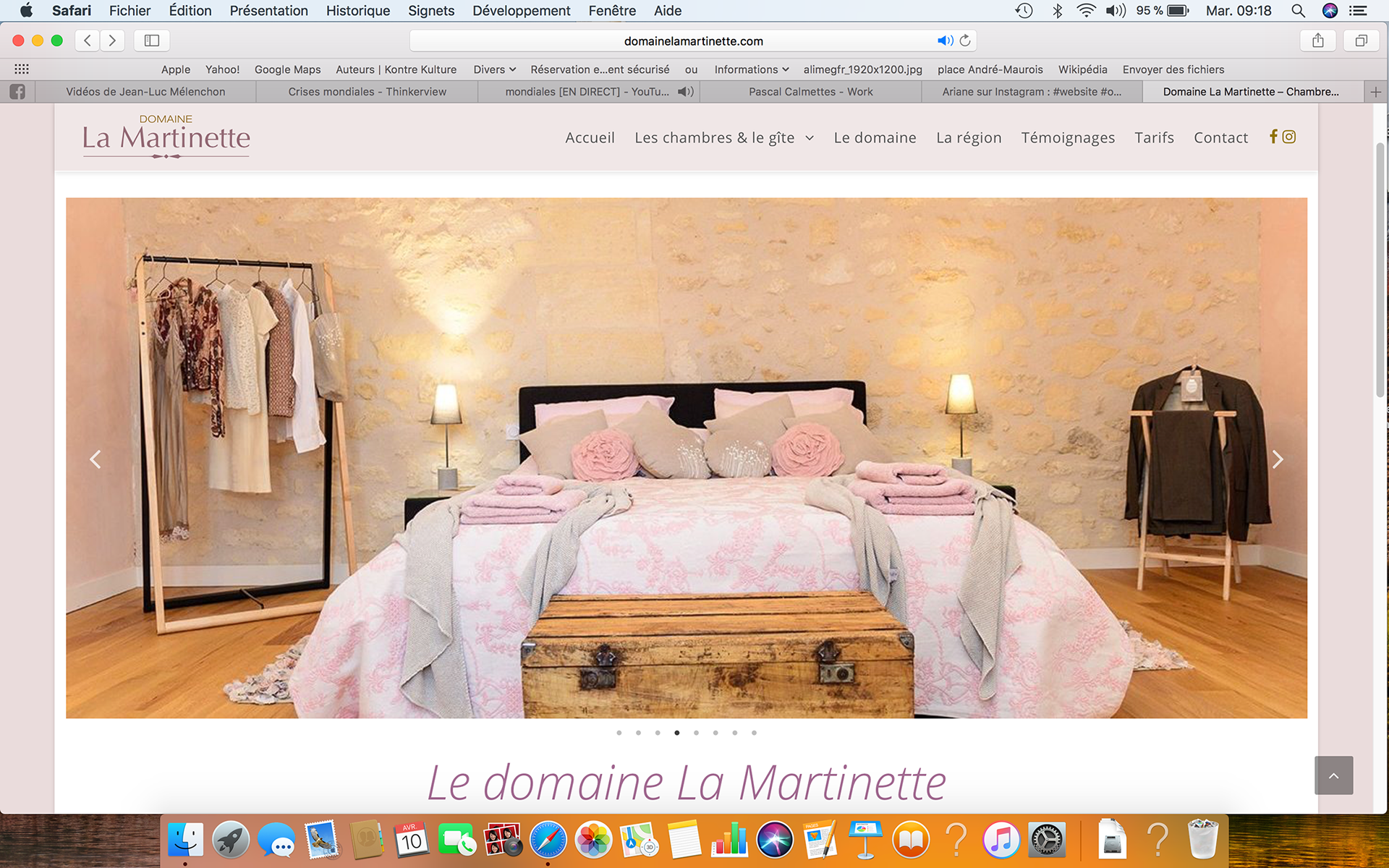Switch to 'Pascal Calmettes - Work' tab
Screen dimensions: 1389x868
point(810,92)
